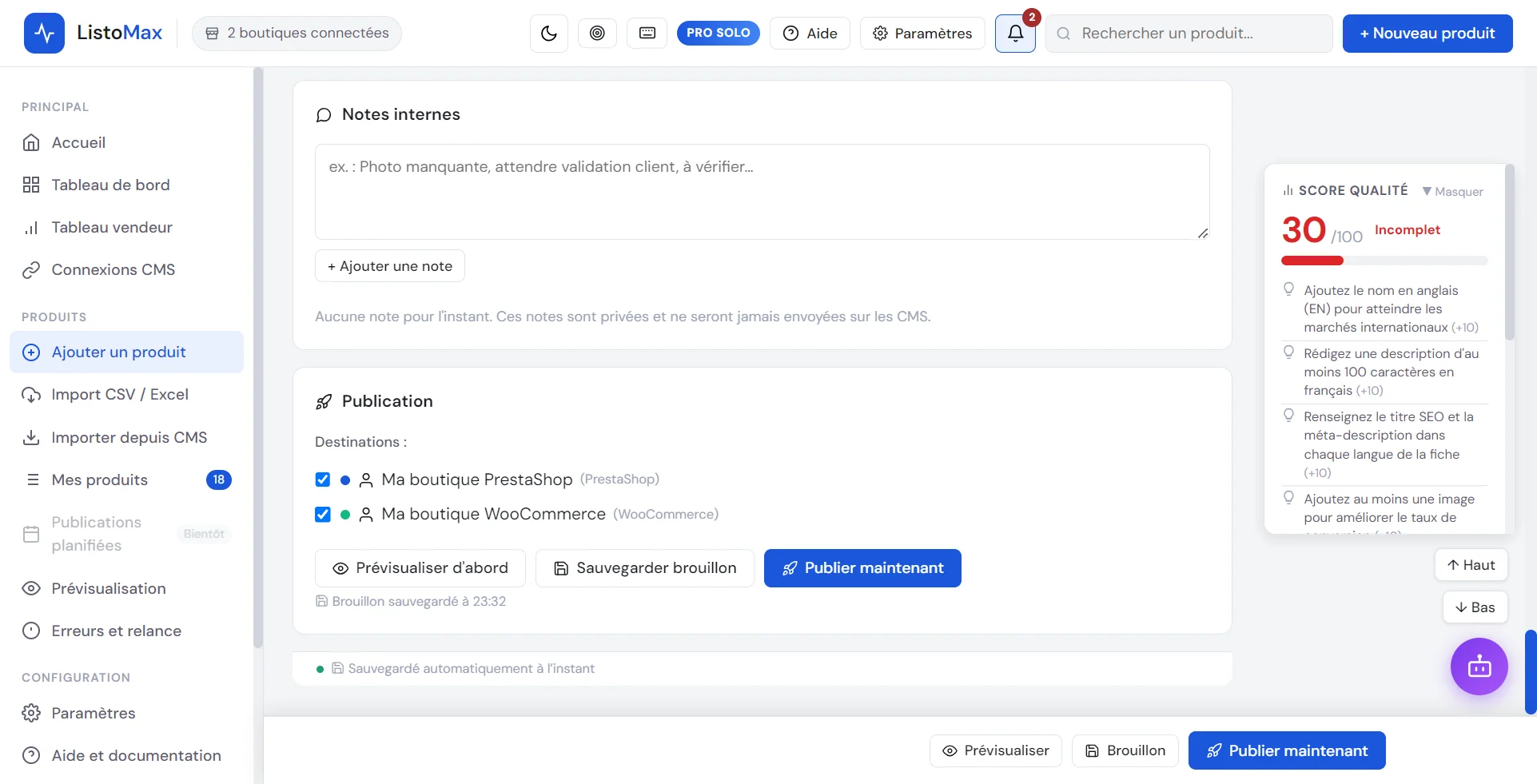Open the purple chatbot assistant button
Image resolution: width=1537 pixels, height=784 pixels.
point(1479,667)
